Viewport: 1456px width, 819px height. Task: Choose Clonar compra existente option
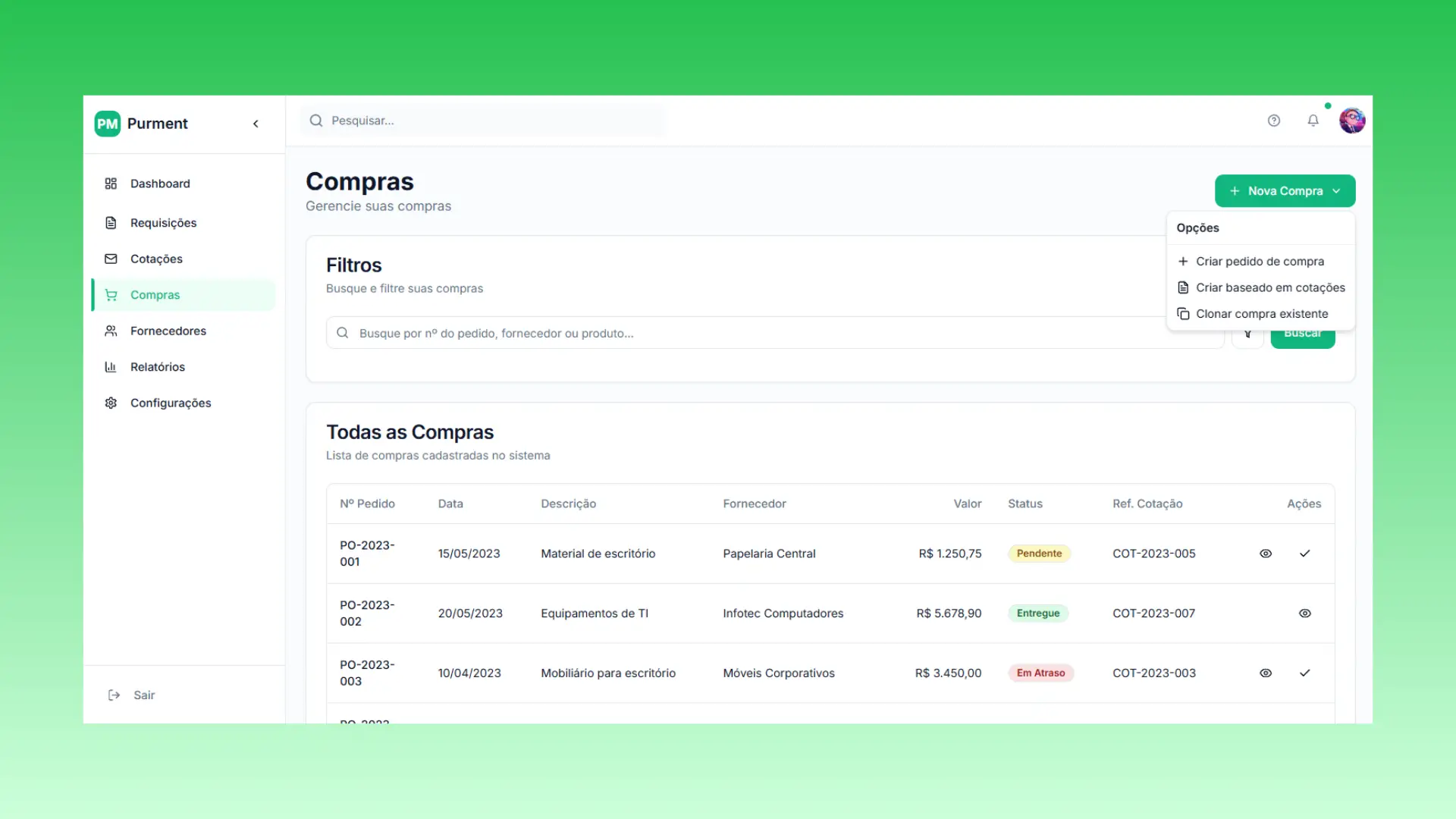click(x=1260, y=314)
